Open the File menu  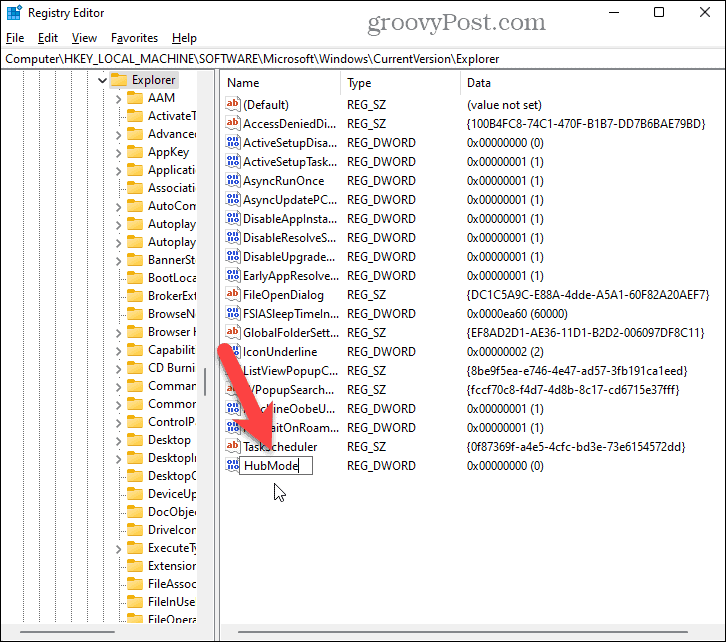click(15, 38)
